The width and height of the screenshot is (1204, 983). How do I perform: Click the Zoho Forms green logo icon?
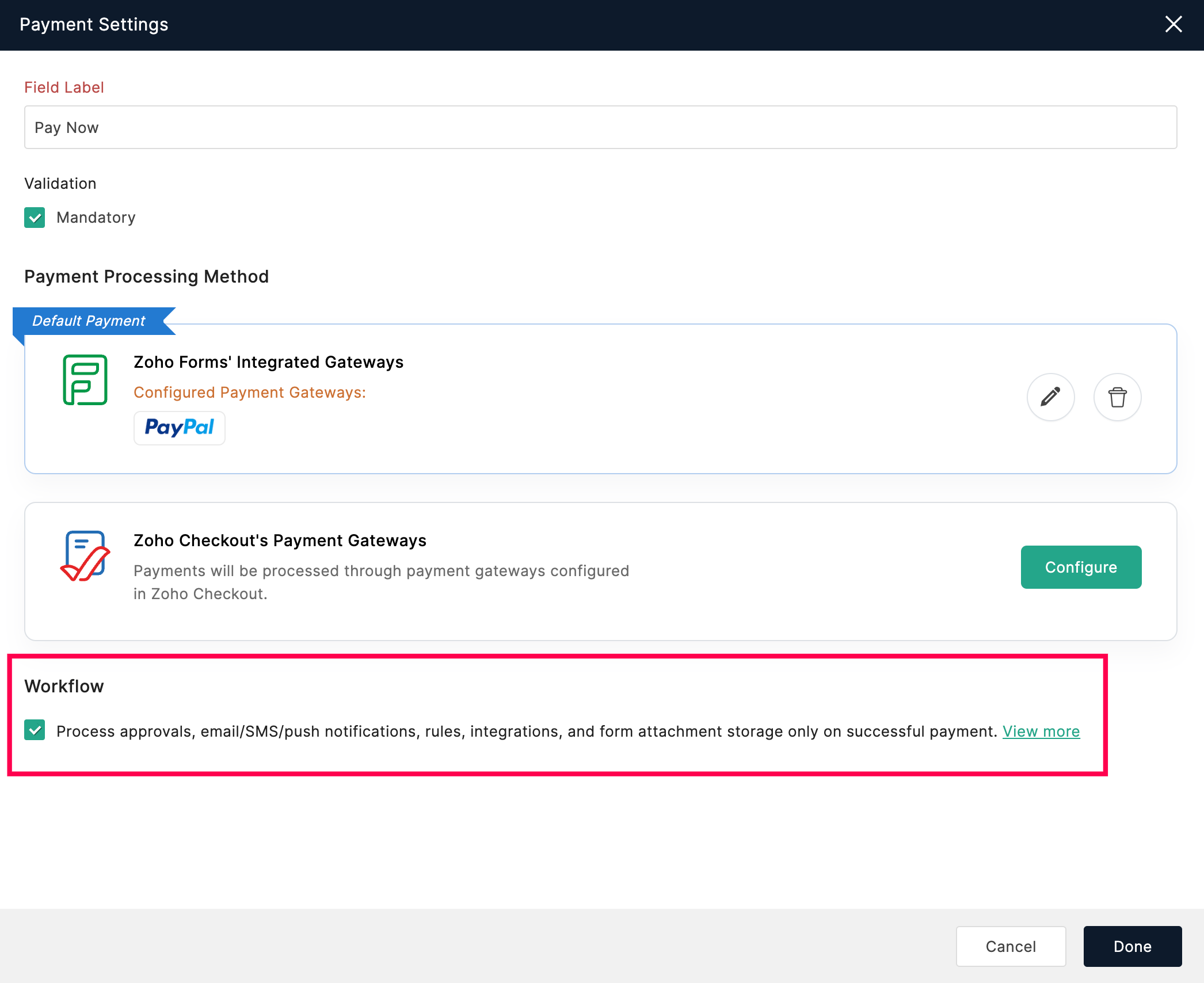click(85, 380)
